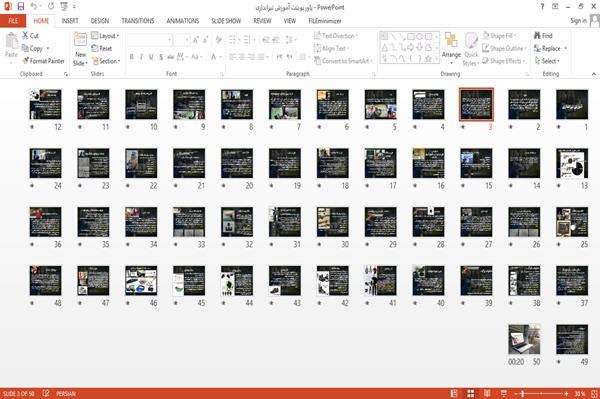Select slide 13 thumbnail
The image size is (600, 399).
click(572, 163)
